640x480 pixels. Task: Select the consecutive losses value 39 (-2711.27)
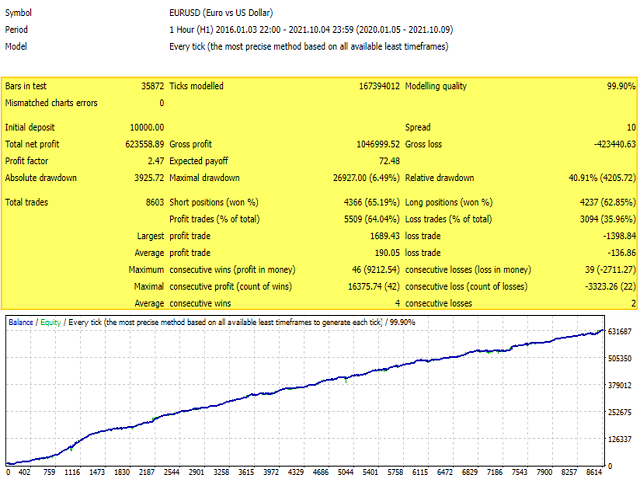tap(610, 270)
